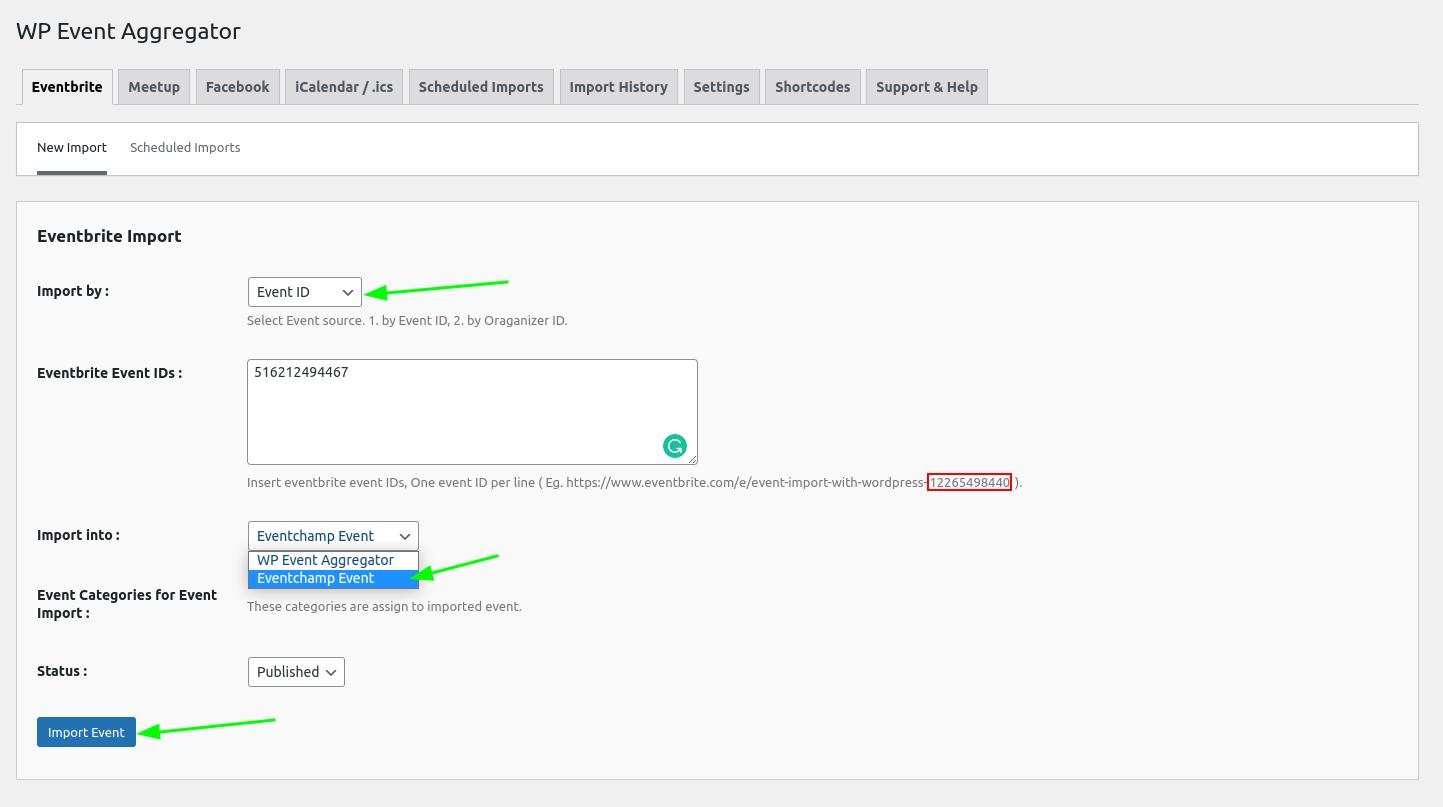The image size is (1443, 807).
Task: Click the Grammarly icon in the textarea
Action: (x=675, y=446)
